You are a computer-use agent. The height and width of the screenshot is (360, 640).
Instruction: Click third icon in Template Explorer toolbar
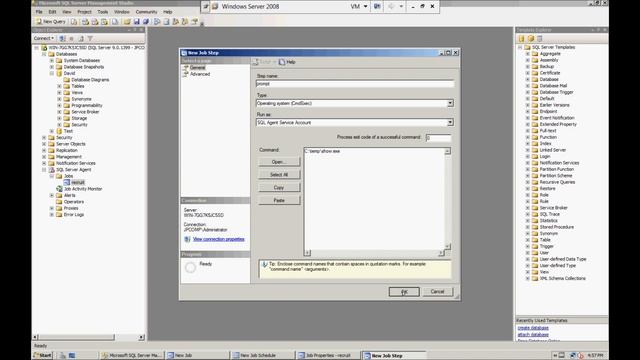tap(540, 38)
